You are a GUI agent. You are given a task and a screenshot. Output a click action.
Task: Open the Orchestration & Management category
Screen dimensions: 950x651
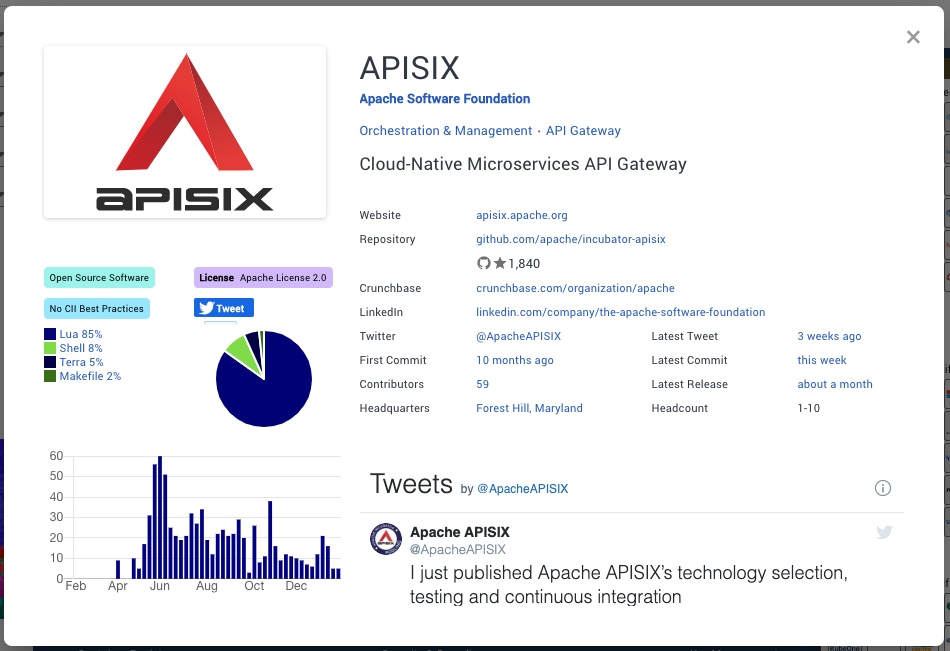(x=445, y=131)
